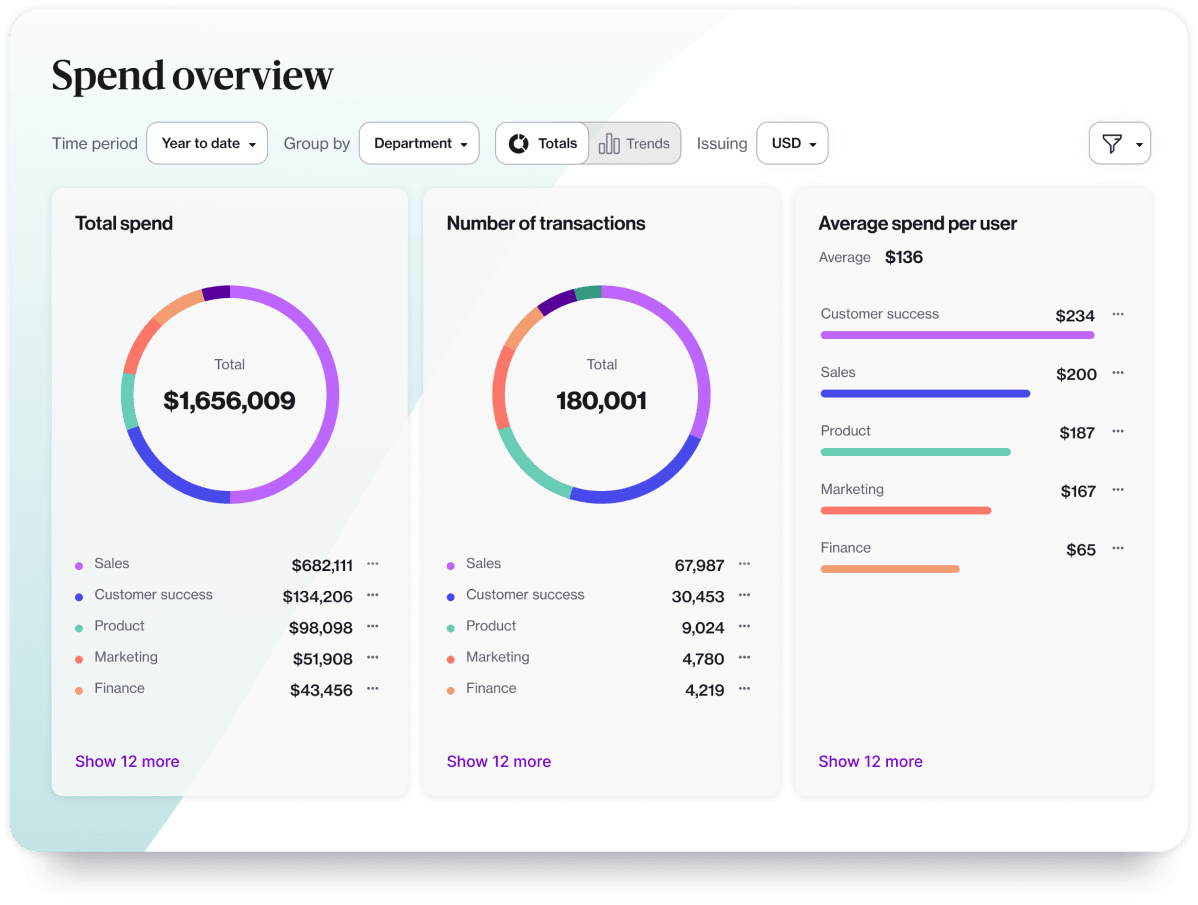Select Marketing in Total spend legend
This screenshot has width=1198, height=905.
[126, 658]
